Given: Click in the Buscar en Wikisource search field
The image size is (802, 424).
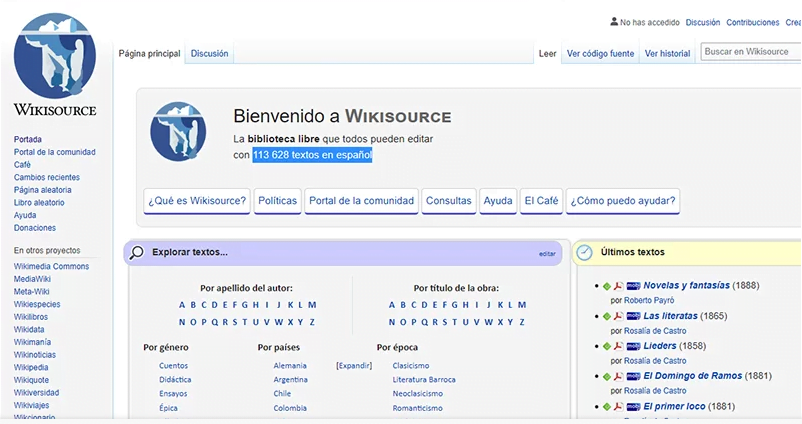Looking at the screenshot, I should click(x=748, y=52).
